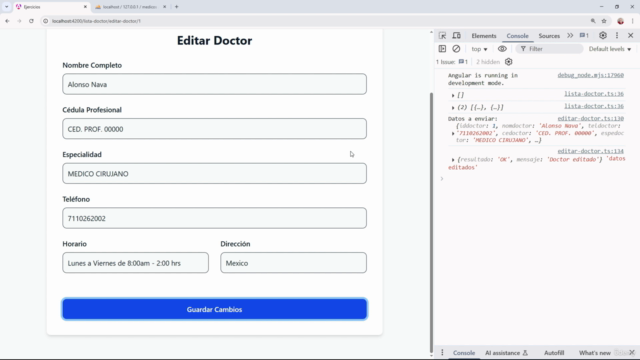Expand the (2) array log entry

[x=453, y=108]
